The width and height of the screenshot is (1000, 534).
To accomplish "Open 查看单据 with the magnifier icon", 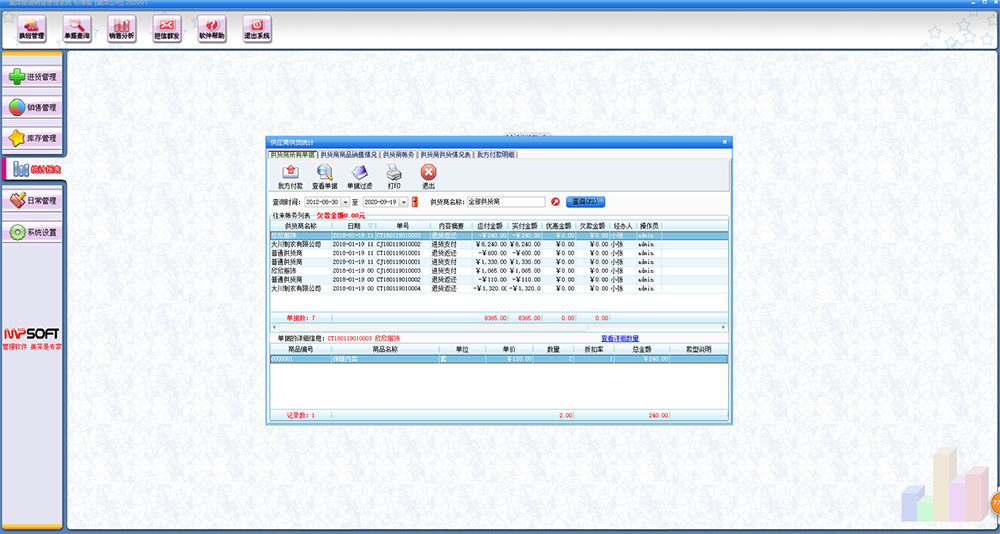I will 324,173.
